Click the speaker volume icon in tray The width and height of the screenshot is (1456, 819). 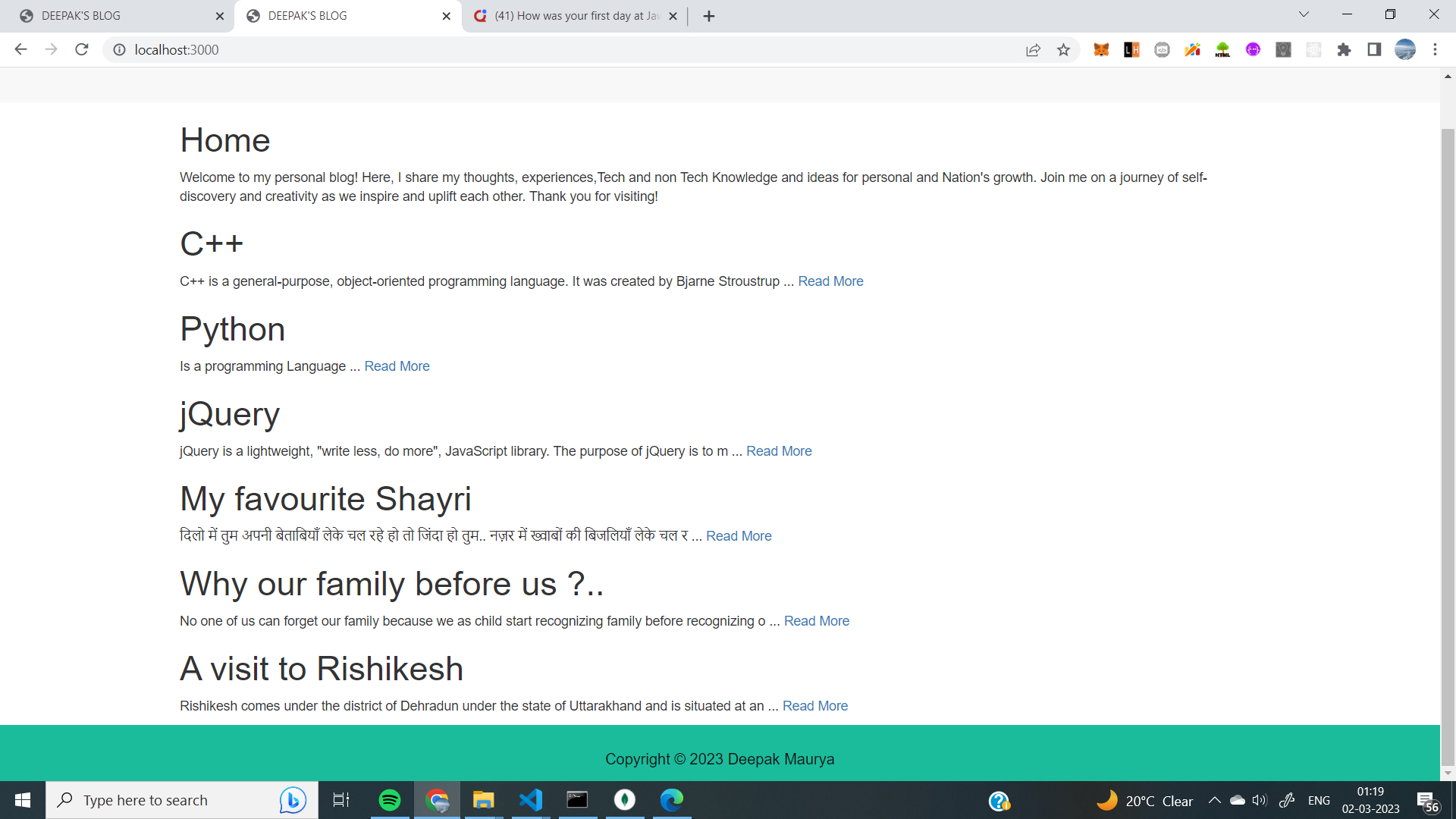pos(1260,799)
